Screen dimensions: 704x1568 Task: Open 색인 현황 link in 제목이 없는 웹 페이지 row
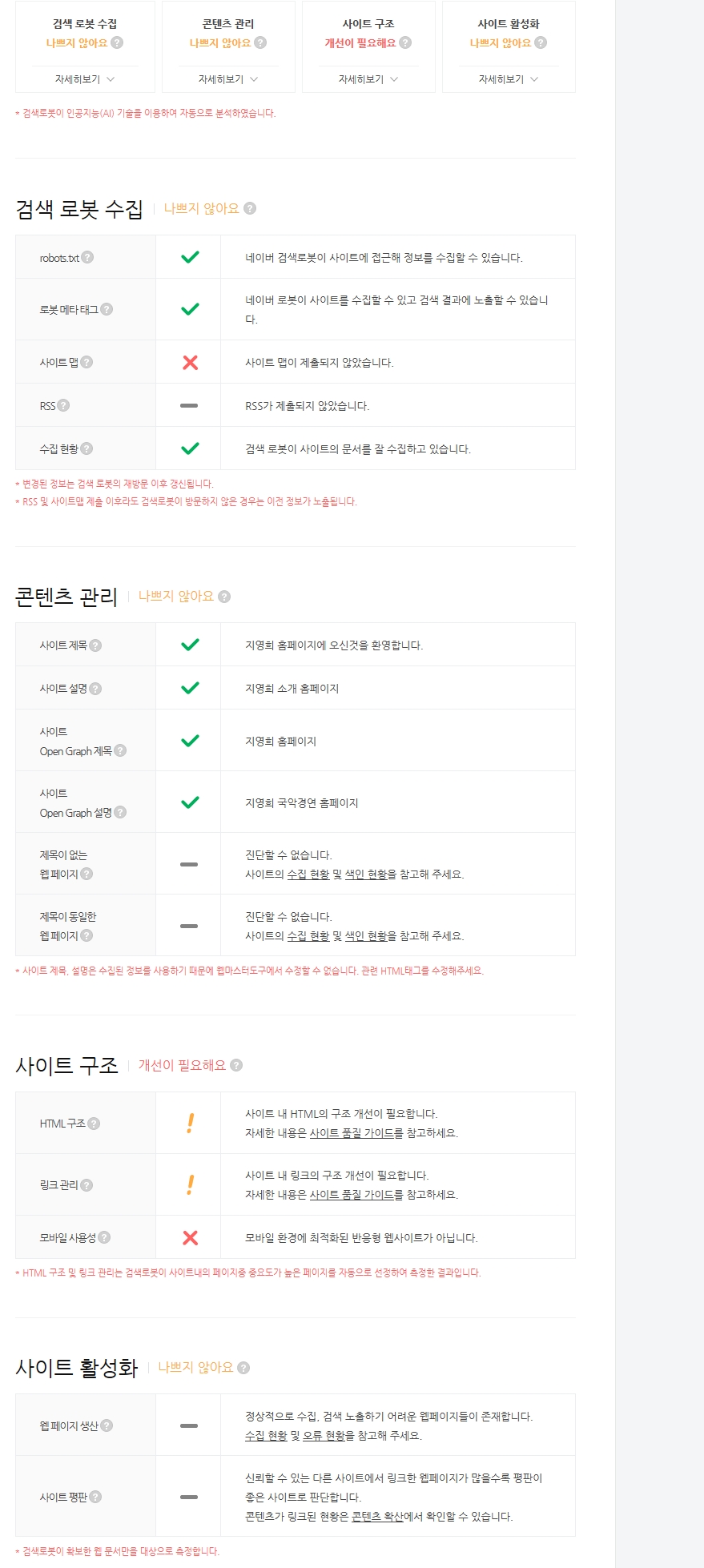coord(366,874)
